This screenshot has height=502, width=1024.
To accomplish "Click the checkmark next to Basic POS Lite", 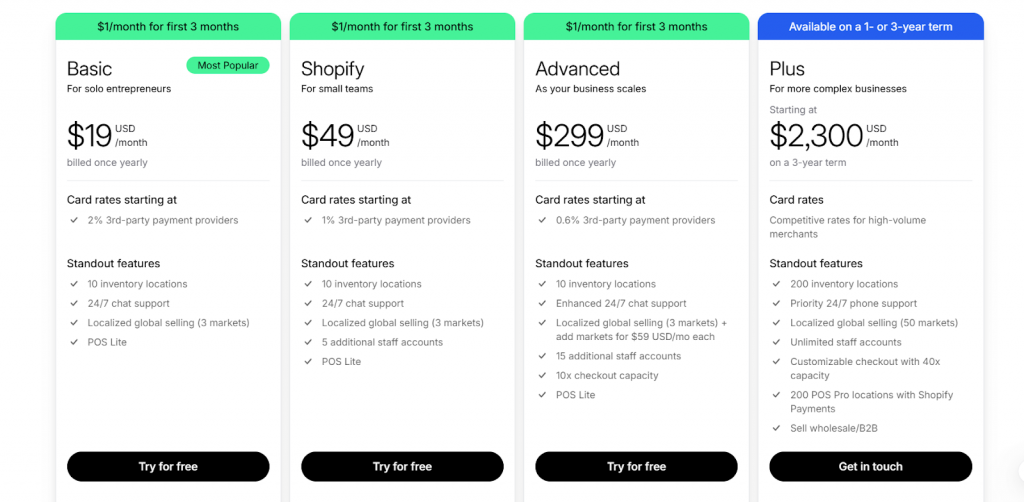I will click(74, 342).
